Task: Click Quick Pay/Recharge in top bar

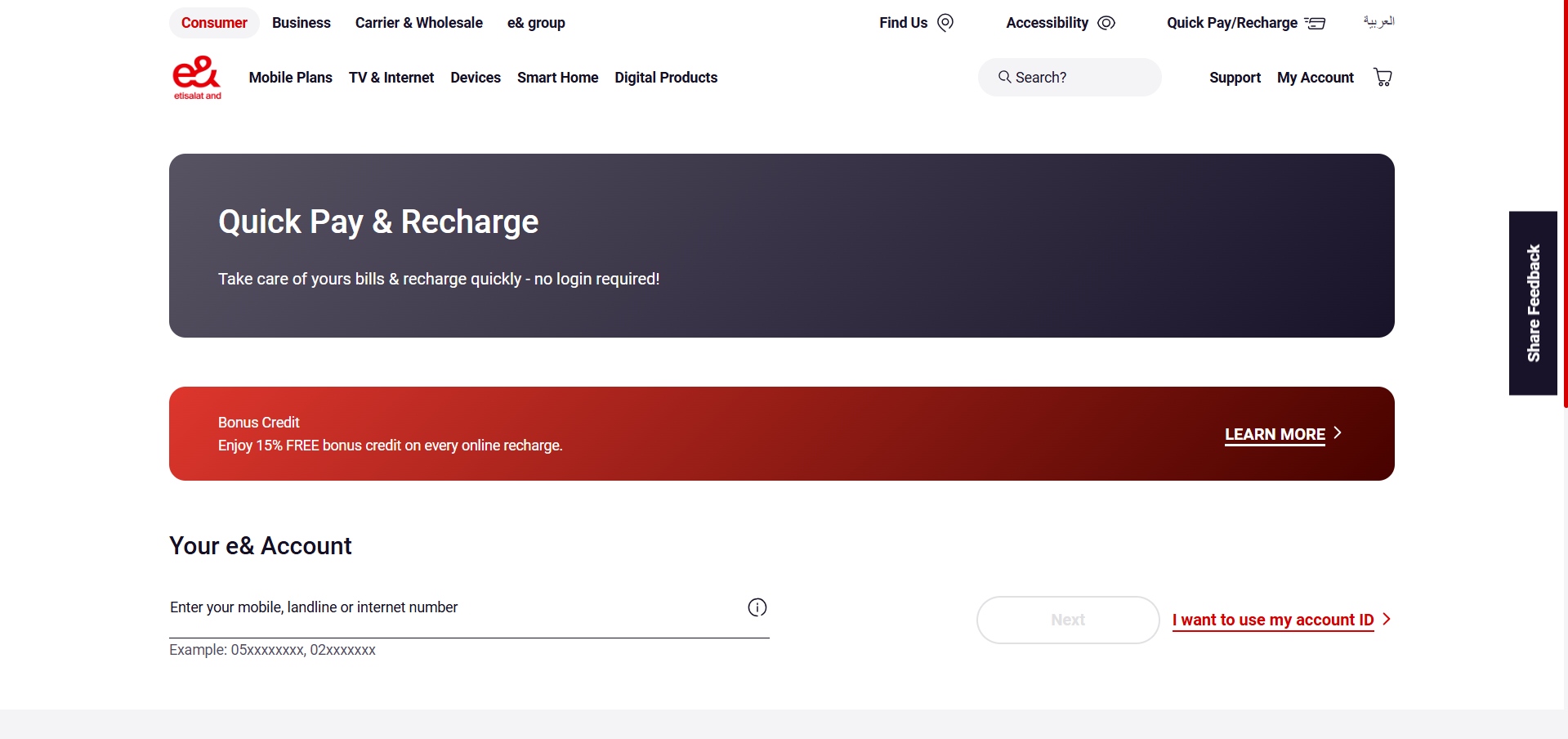Action: click(x=1232, y=23)
